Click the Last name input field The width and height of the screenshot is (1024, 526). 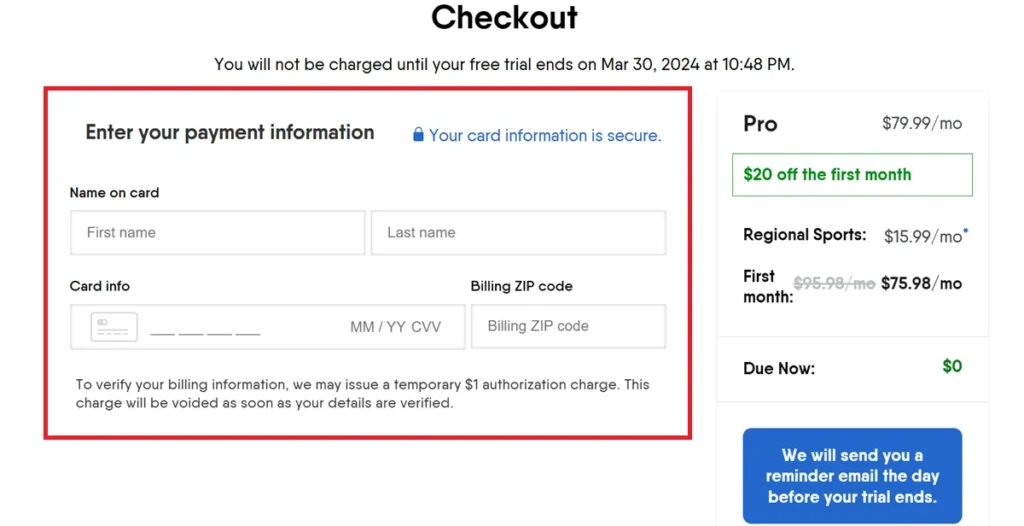coord(518,233)
